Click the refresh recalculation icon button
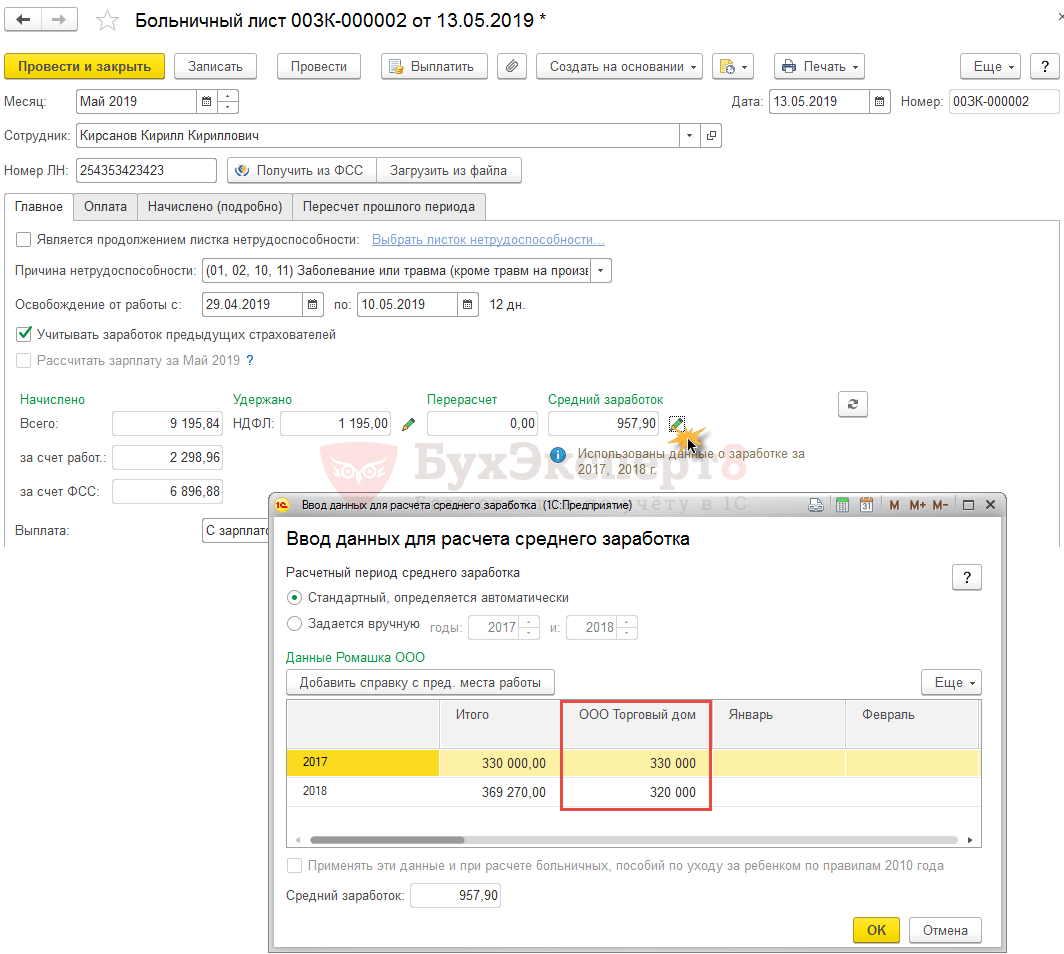 (853, 404)
